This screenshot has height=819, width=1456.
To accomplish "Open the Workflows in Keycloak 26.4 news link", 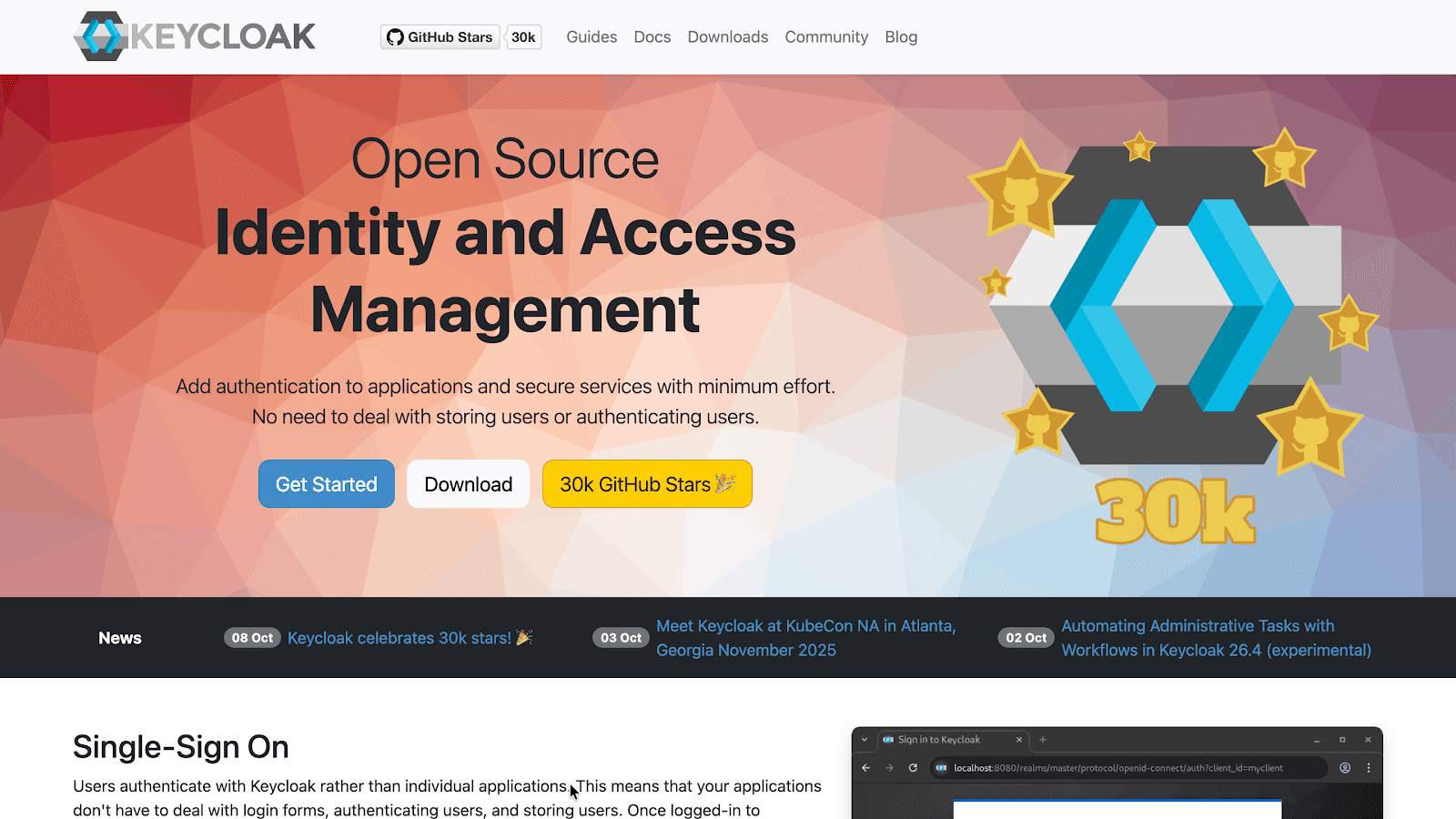I will pos(1217,638).
